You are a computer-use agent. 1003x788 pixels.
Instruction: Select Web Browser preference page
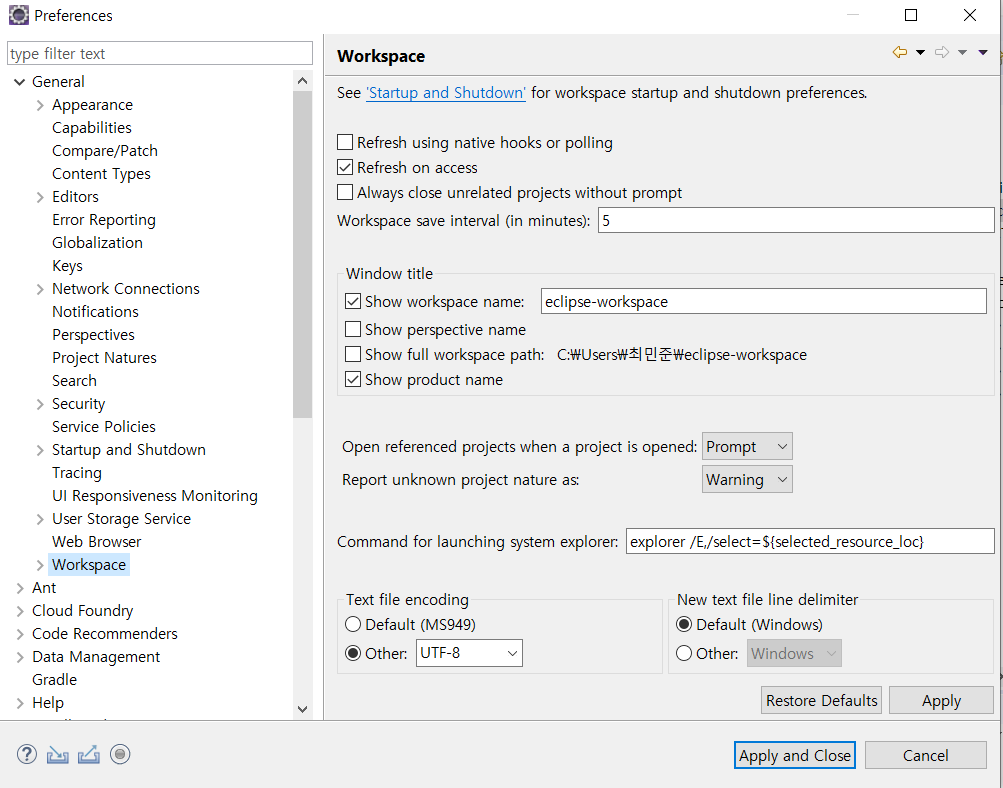[97, 542]
